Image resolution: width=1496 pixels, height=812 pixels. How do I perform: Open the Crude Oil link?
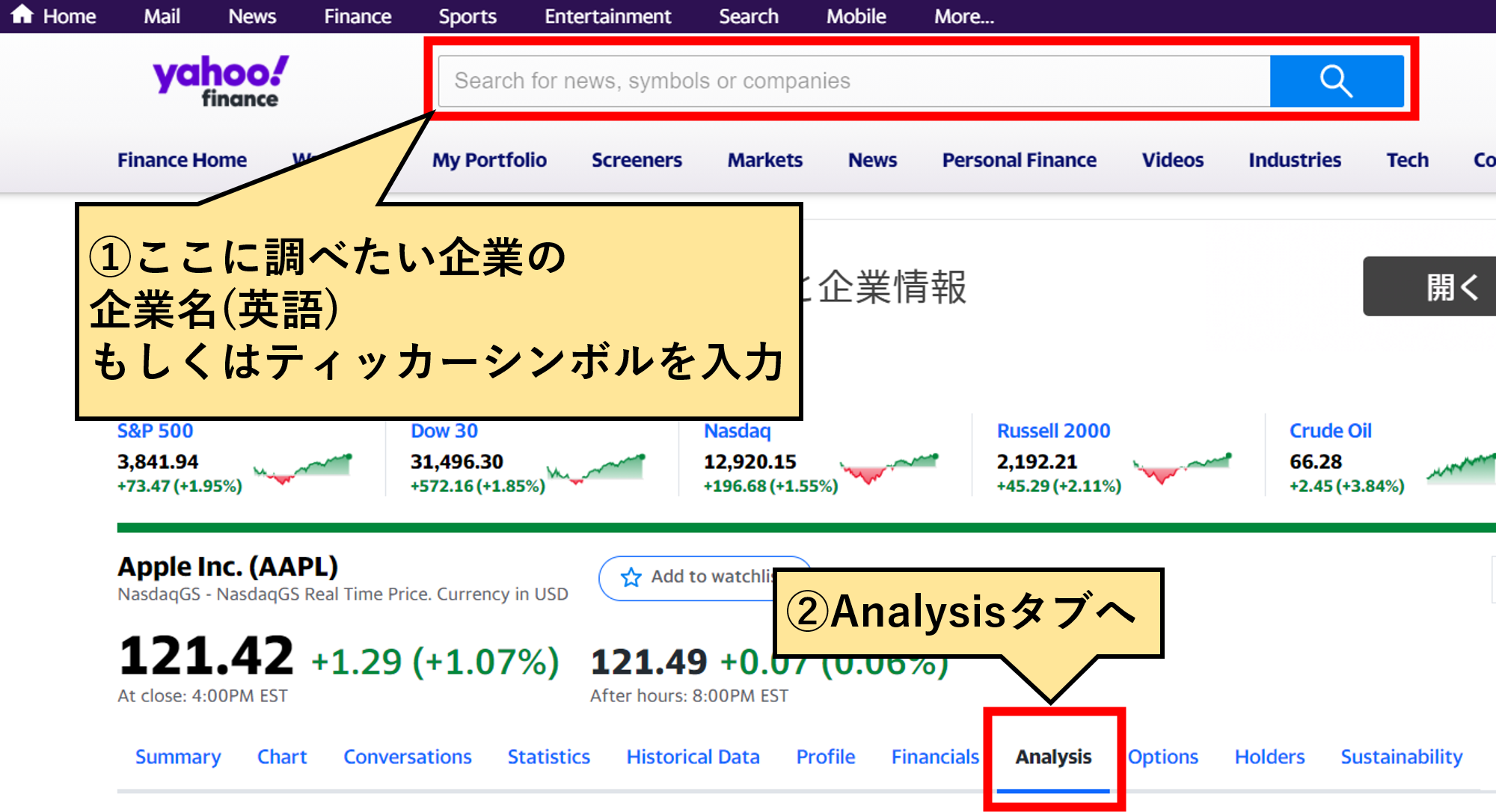tap(1331, 431)
